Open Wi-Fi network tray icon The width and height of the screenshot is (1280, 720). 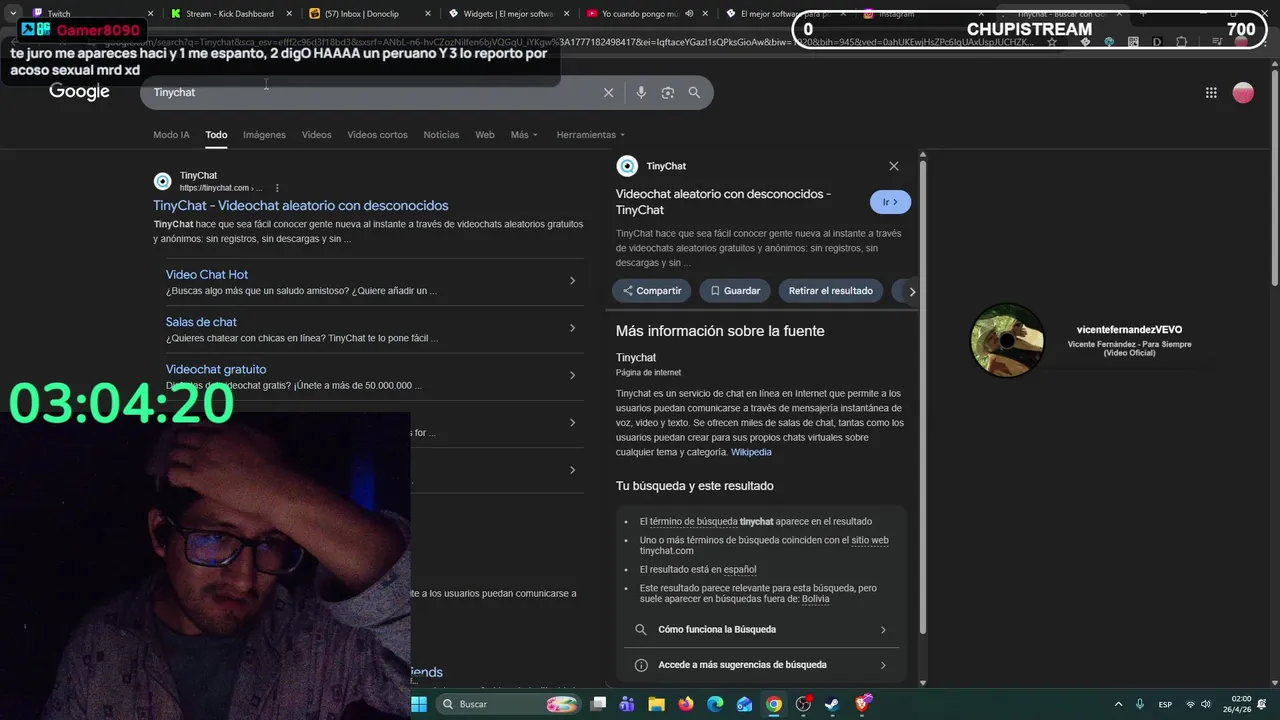point(1190,704)
